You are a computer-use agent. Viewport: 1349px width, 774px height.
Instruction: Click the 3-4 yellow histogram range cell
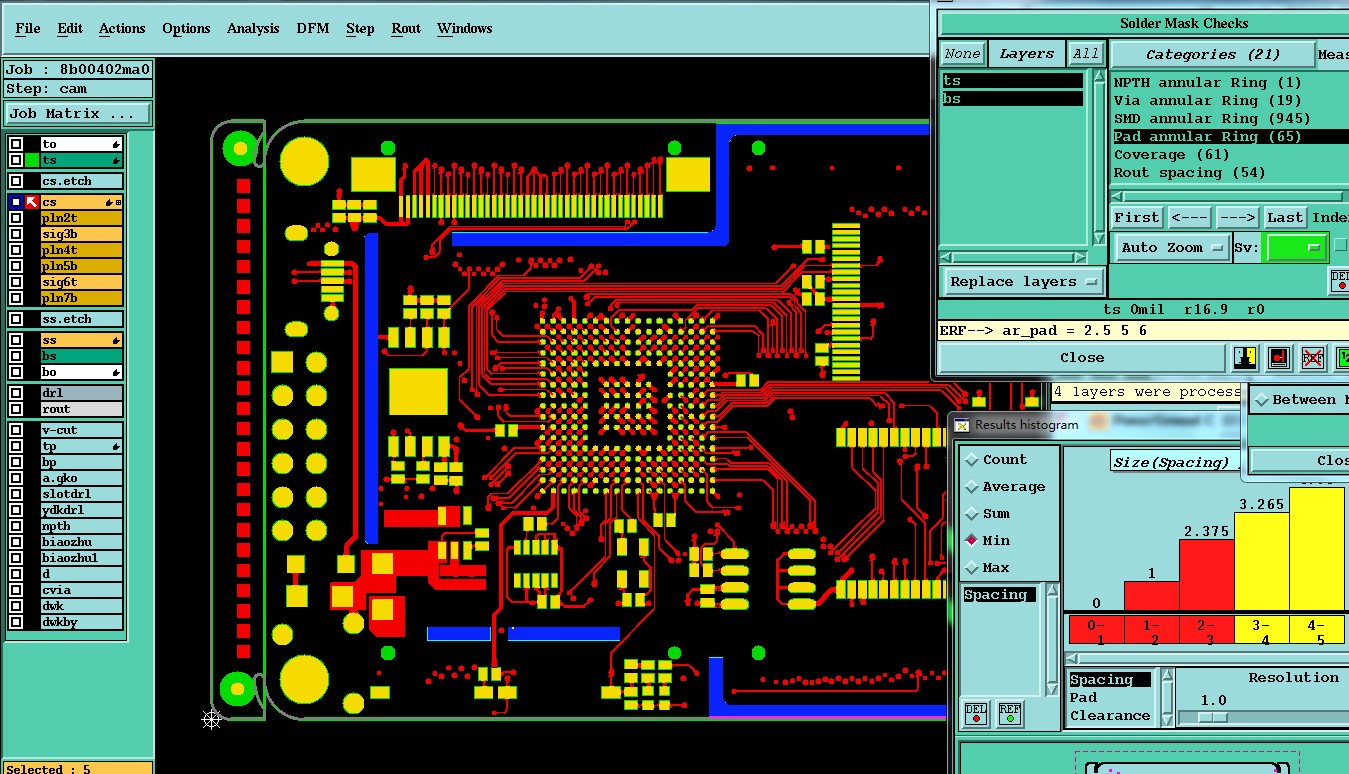pyautogui.click(x=1262, y=628)
